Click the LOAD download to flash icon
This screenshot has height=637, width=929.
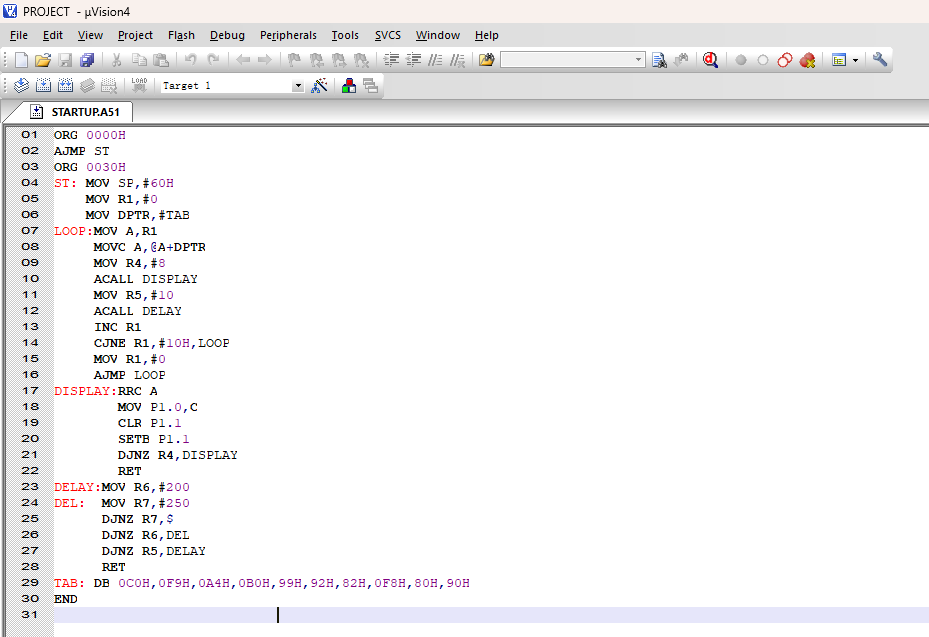[139, 86]
